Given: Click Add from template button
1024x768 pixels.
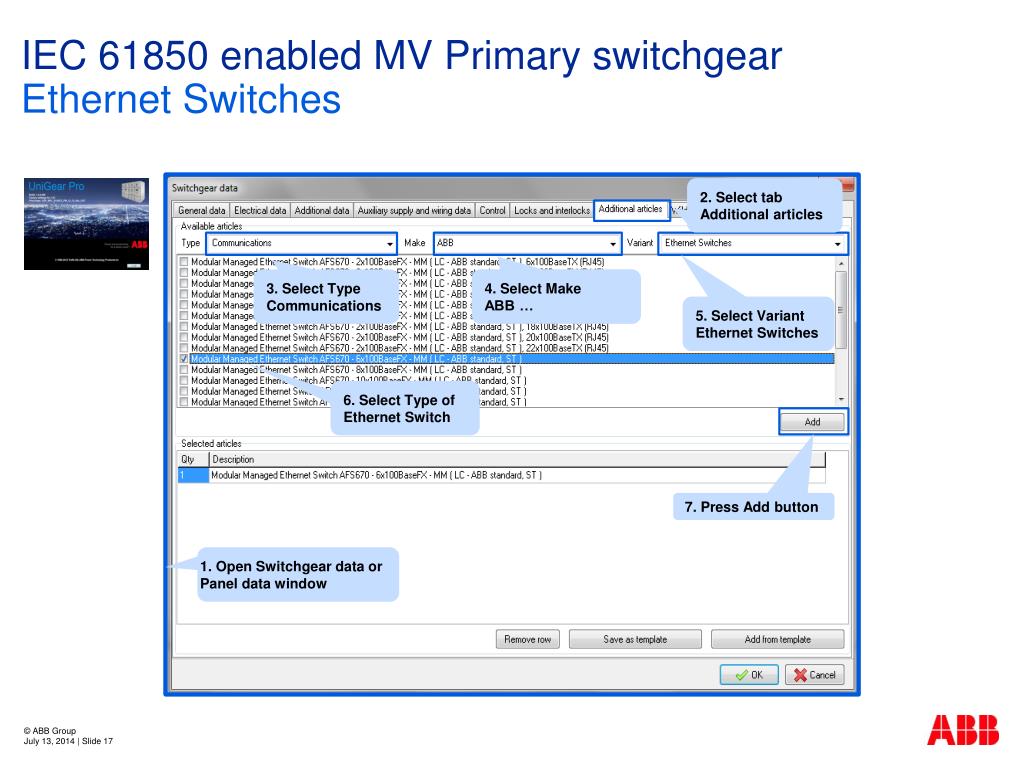Looking at the screenshot, I should point(777,639).
